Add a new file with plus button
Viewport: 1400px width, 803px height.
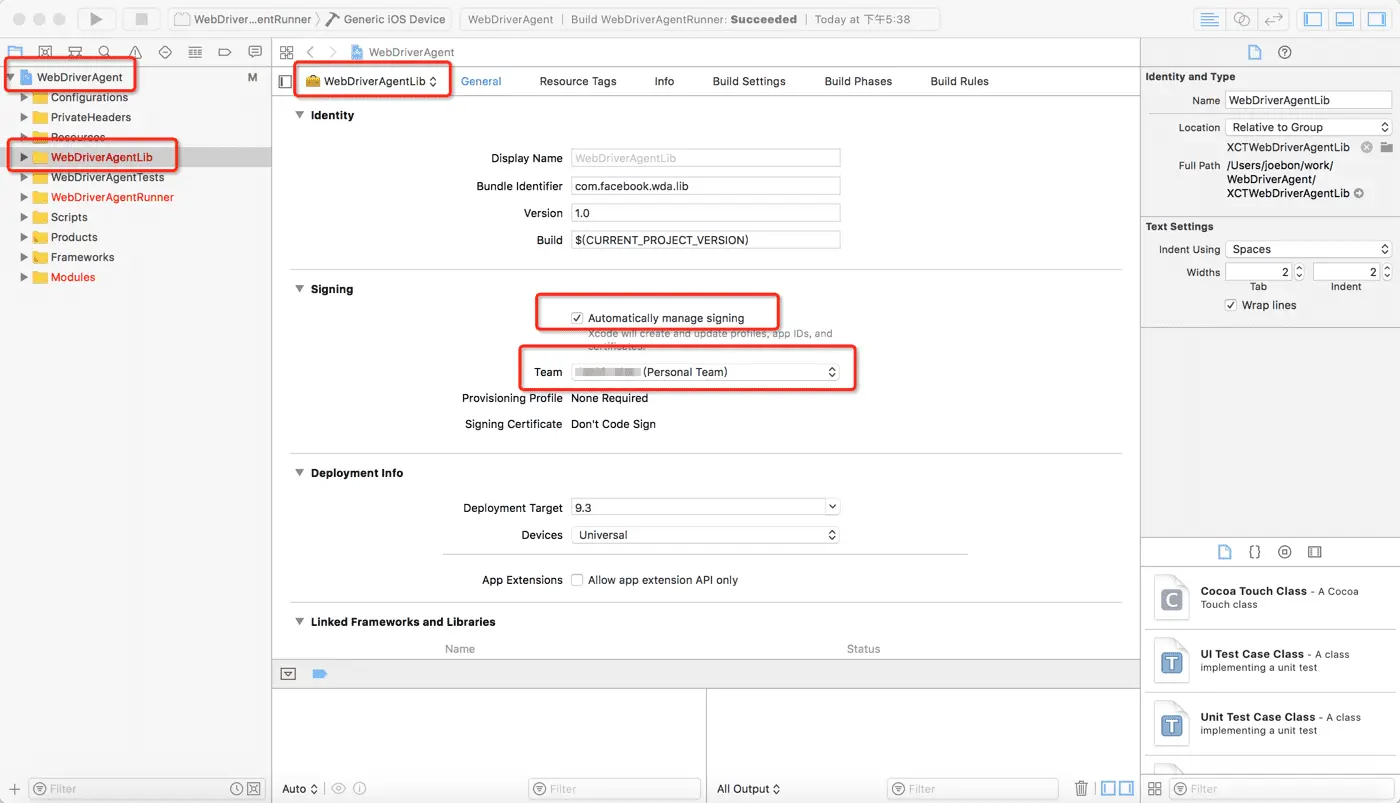14,789
